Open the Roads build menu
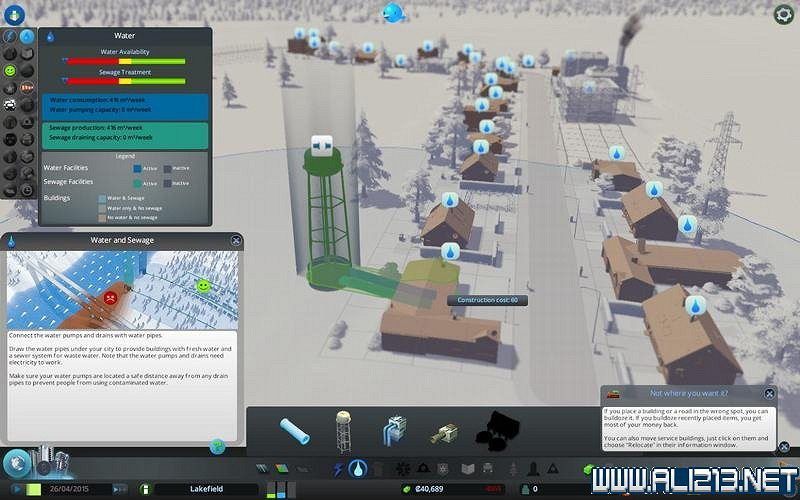800x500 pixels. click(x=263, y=469)
